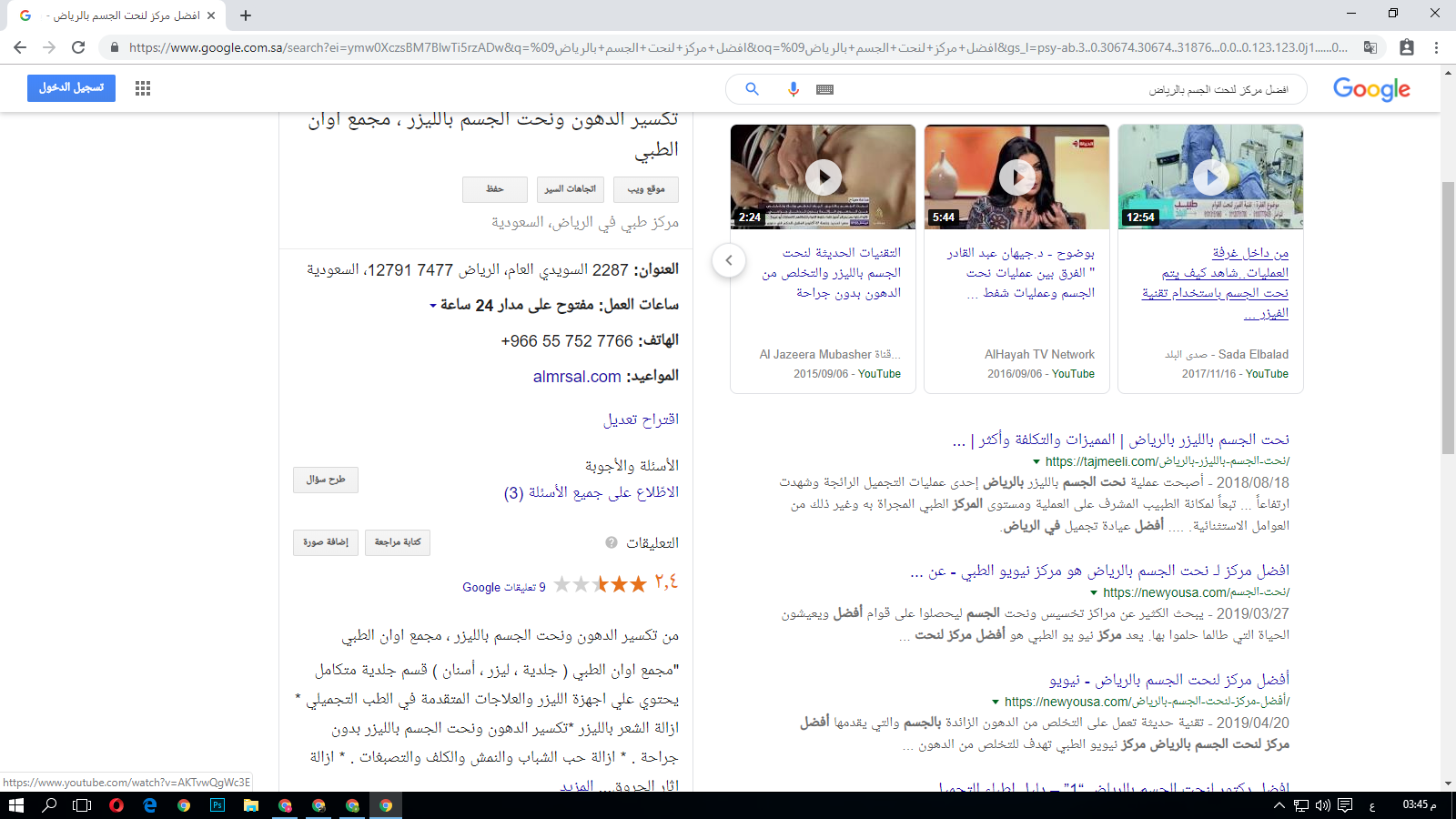Open Windows taskbar search icon
This screenshot has width=1456, height=819.
[49, 805]
